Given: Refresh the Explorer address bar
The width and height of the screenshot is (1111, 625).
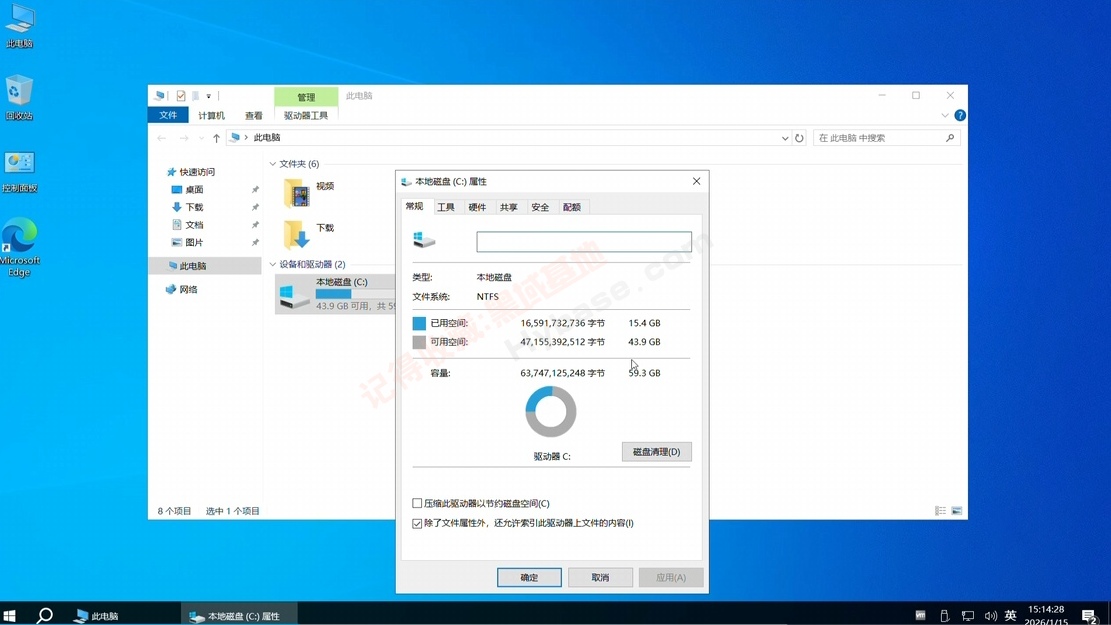Looking at the screenshot, I should click(x=799, y=137).
